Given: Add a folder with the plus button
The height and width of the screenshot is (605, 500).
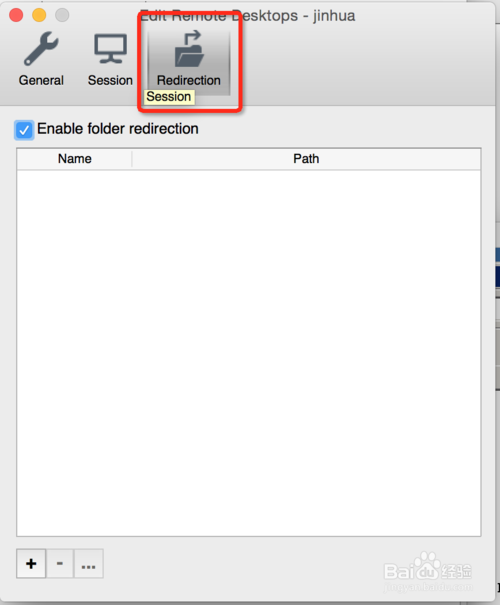Looking at the screenshot, I should [31, 564].
